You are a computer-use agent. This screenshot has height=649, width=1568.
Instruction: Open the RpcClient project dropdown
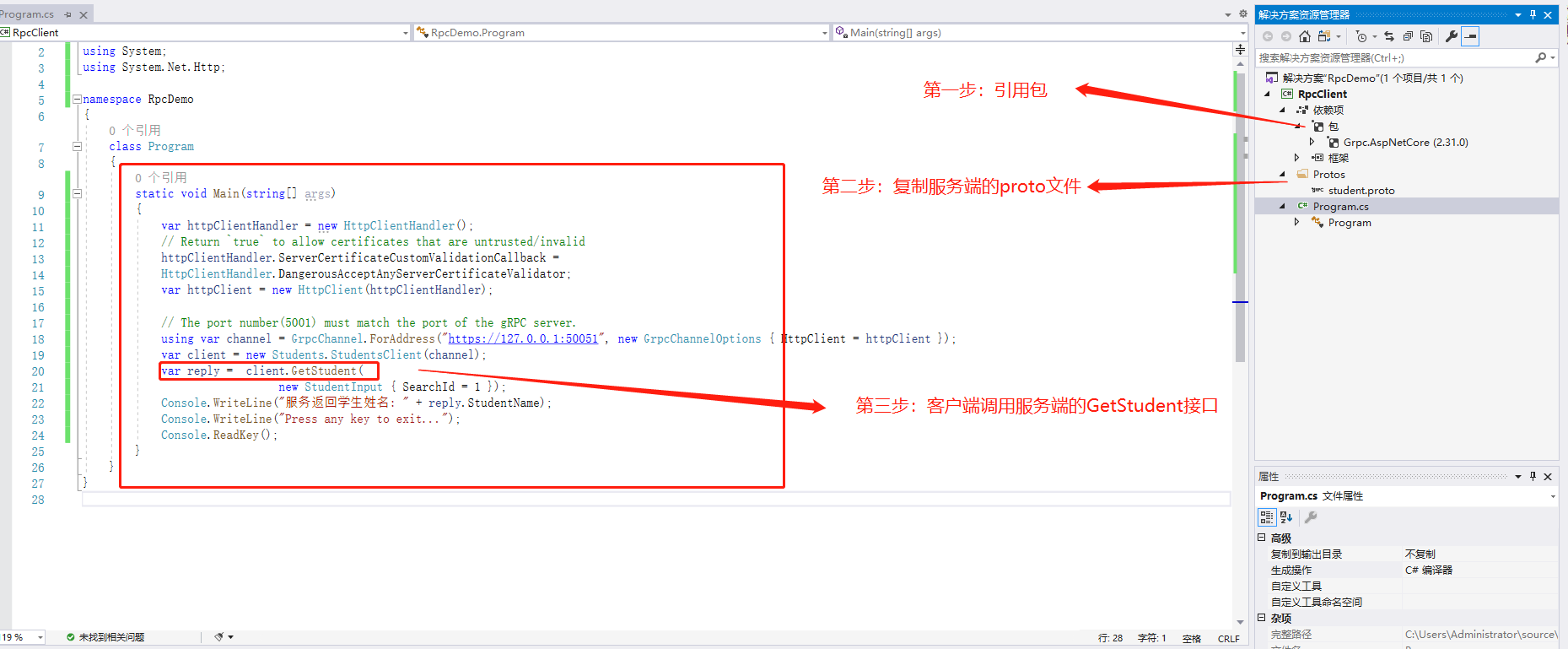click(x=406, y=33)
